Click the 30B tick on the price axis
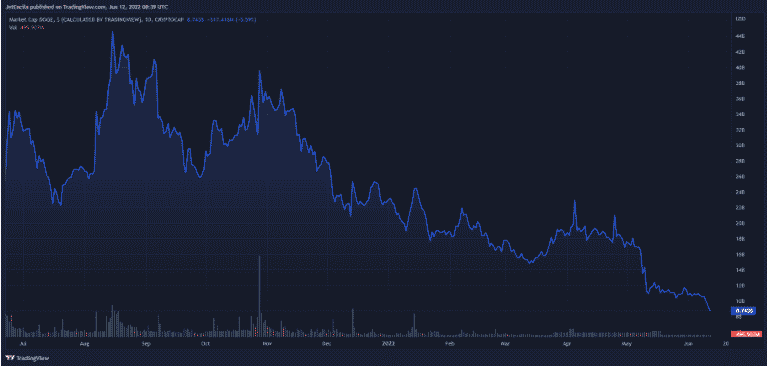This screenshot has height=366, width=767. tap(740, 145)
